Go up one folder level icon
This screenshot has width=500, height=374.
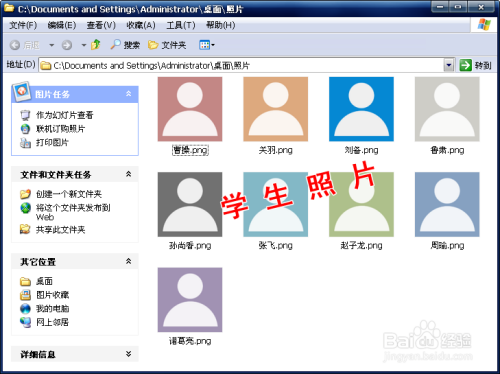click(x=96, y=44)
